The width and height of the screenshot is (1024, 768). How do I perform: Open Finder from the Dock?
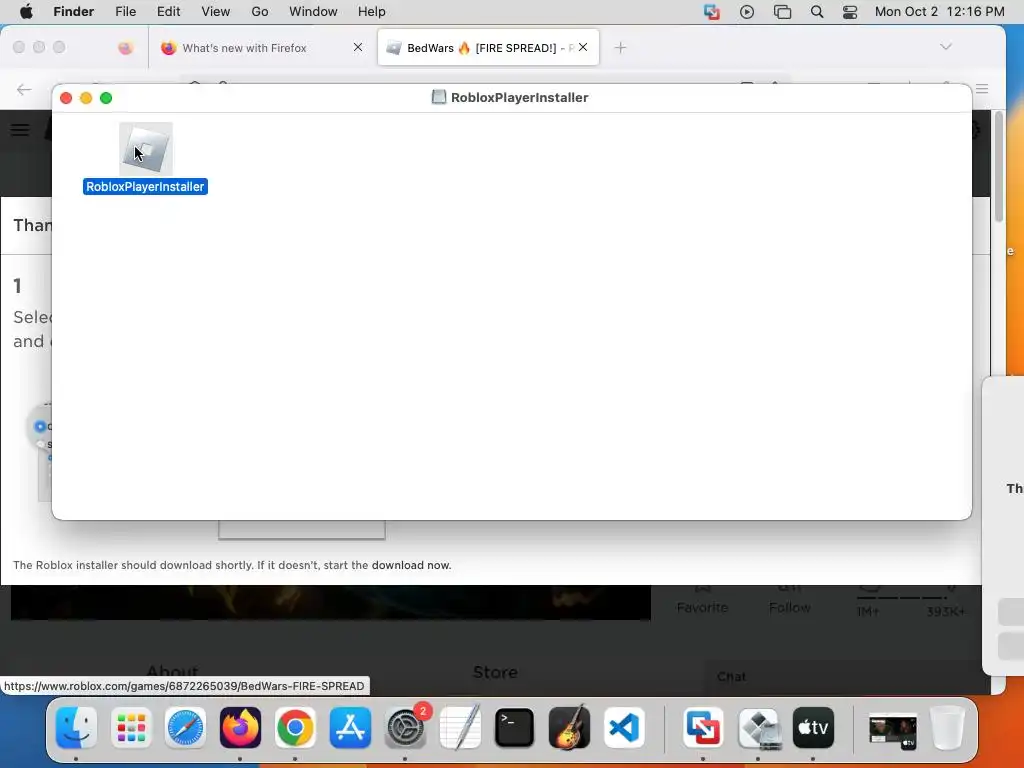[76, 728]
